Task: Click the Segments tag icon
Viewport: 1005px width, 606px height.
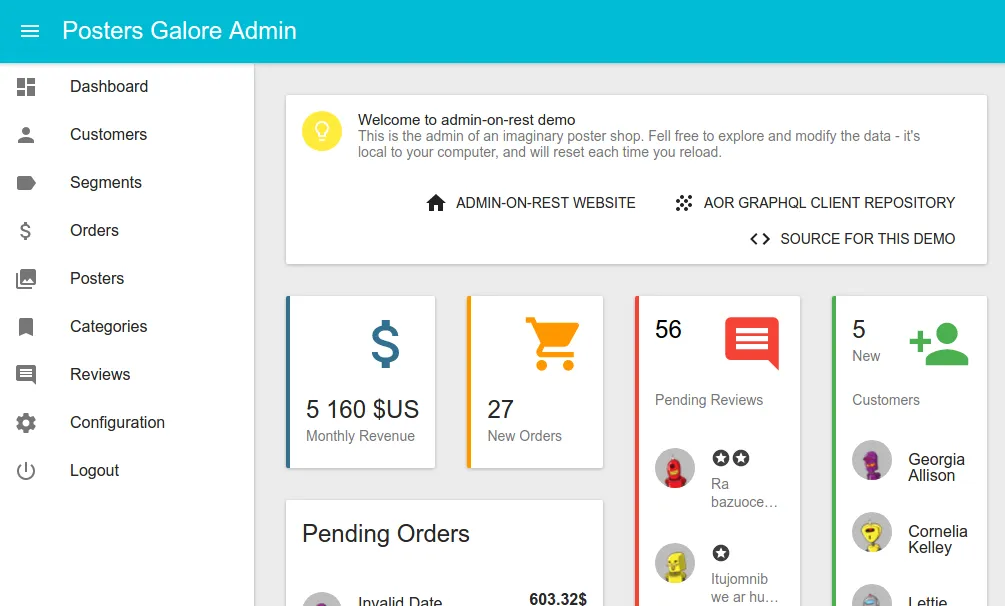Action: coord(26,183)
